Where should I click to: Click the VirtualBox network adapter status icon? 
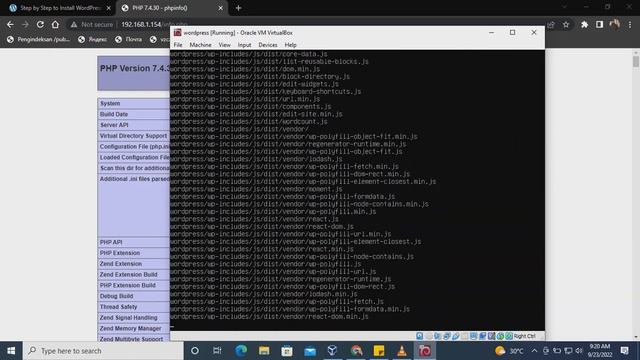(447, 336)
